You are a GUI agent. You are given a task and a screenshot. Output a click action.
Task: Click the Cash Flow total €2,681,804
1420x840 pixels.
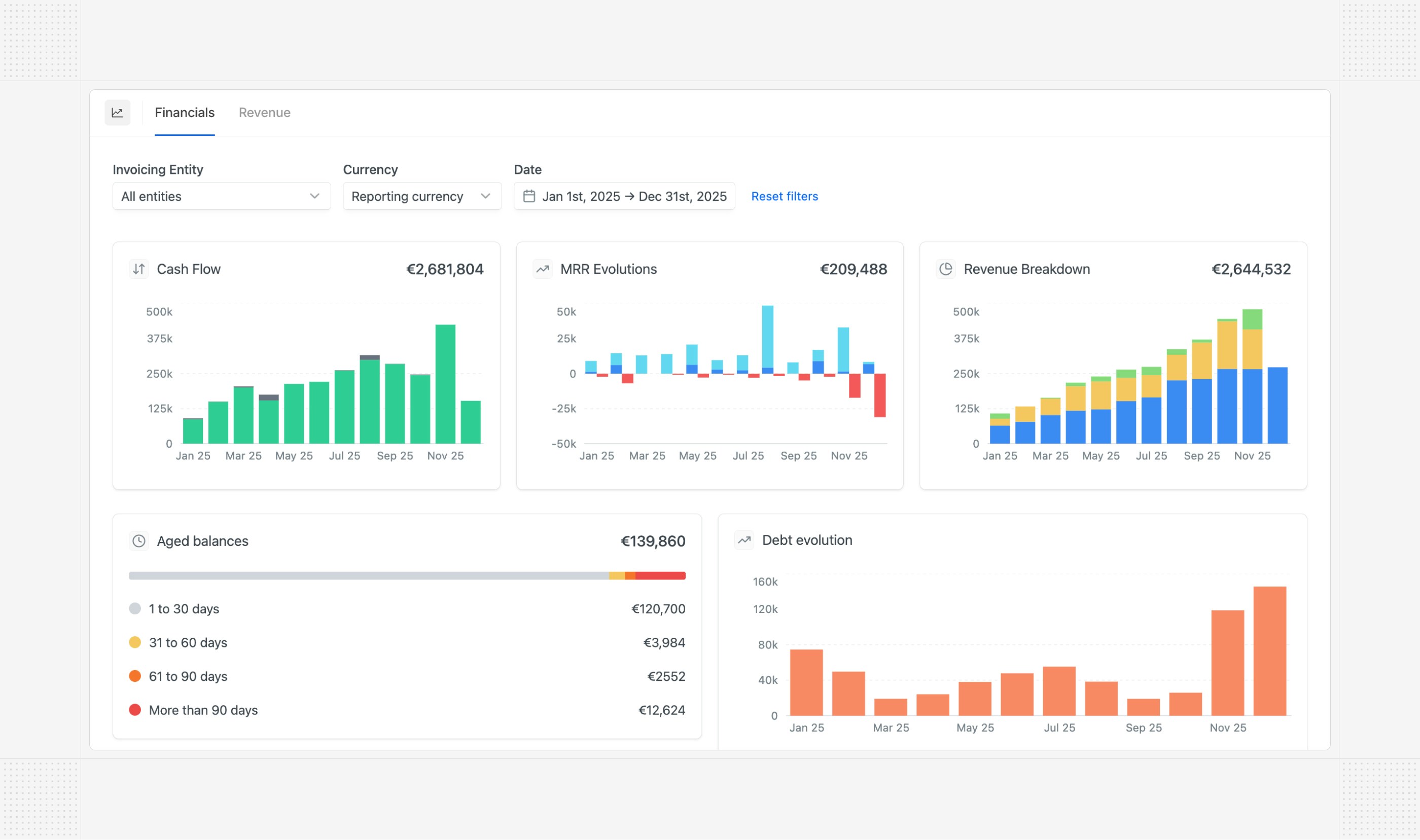point(444,269)
